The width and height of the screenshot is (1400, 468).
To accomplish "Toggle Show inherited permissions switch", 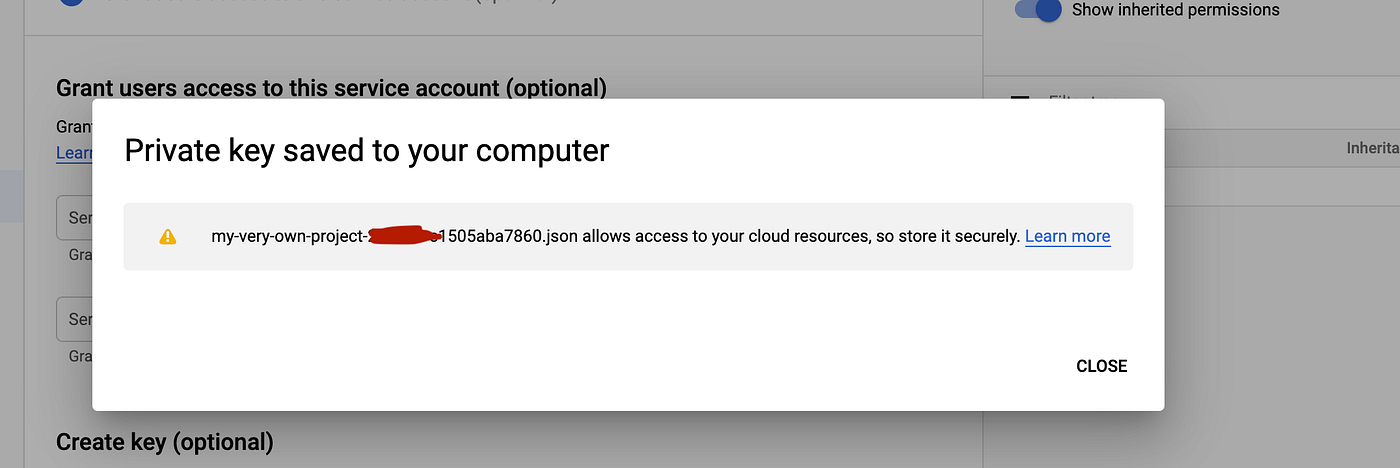I will [x=1038, y=10].
